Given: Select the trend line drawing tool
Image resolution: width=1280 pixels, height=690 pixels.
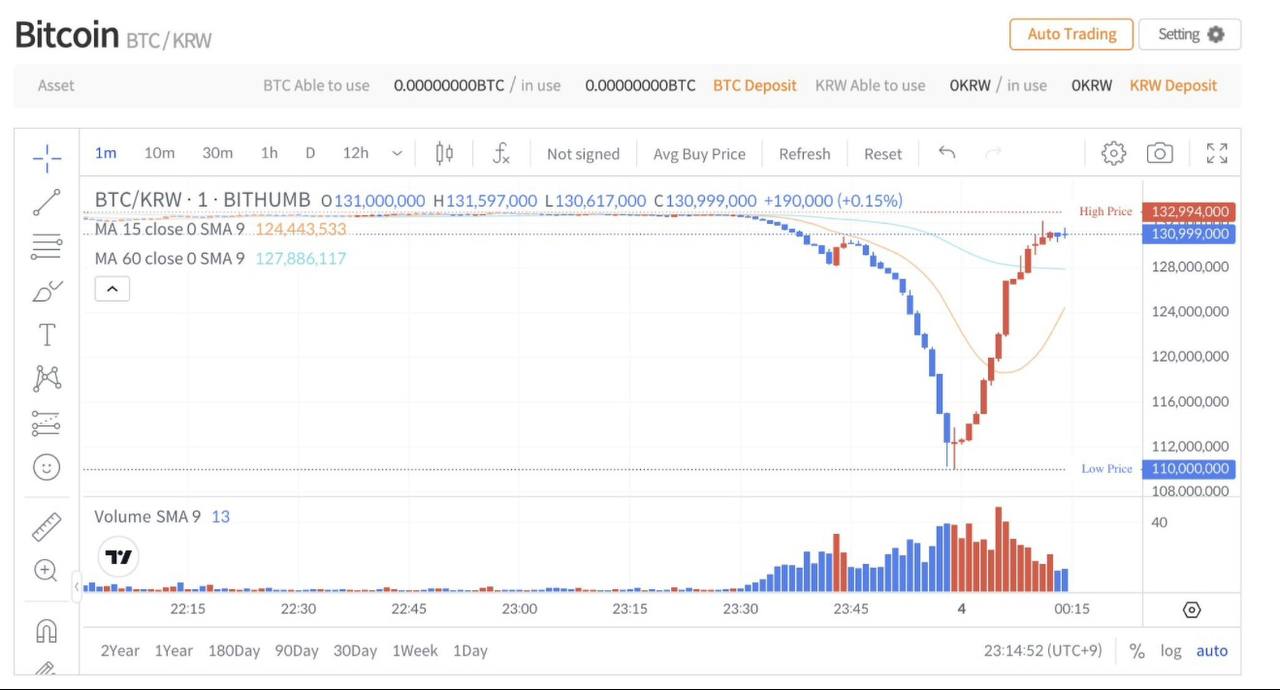Looking at the screenshot, I should pyautogui.click(x=46, y=202).
